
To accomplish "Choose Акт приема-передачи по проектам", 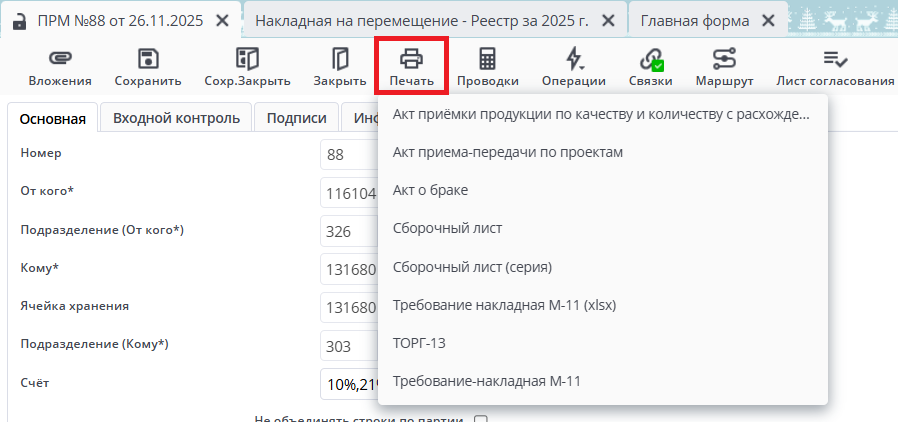I will [602, 152].
